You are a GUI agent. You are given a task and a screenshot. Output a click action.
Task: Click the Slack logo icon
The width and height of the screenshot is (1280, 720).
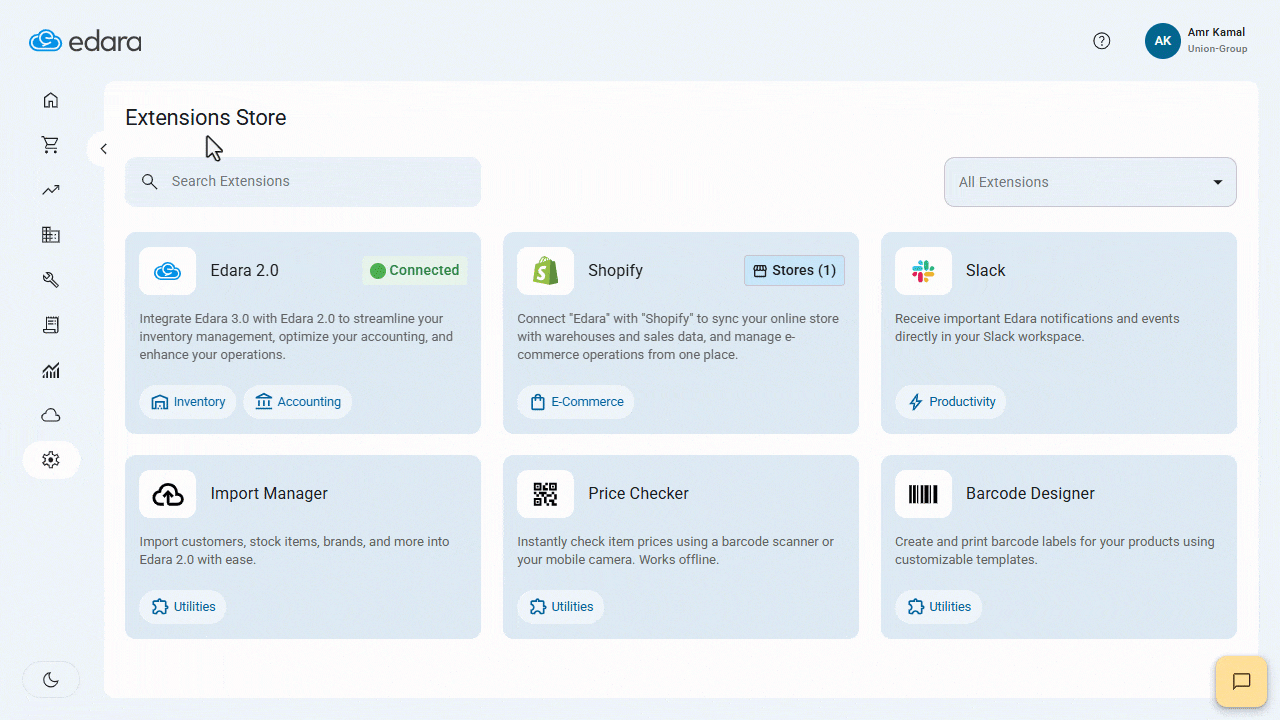coord(923,271)
